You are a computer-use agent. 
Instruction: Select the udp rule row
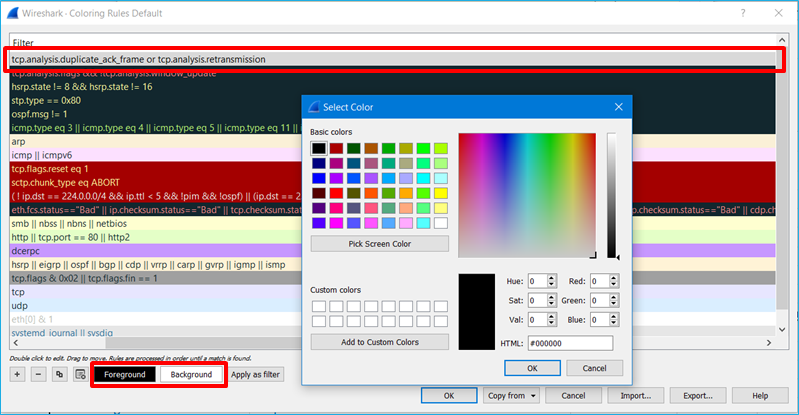[155, 306]
